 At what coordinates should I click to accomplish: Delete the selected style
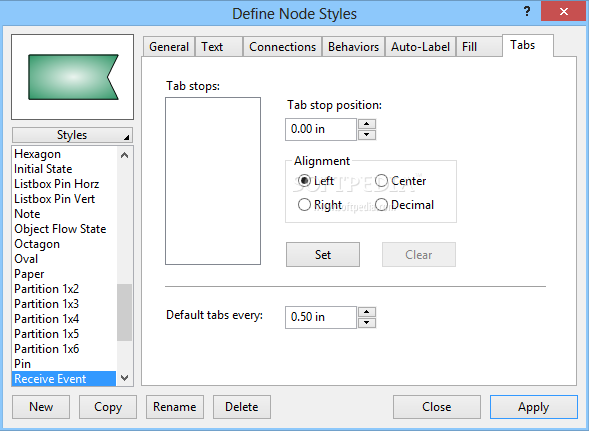tap(242, 407)
